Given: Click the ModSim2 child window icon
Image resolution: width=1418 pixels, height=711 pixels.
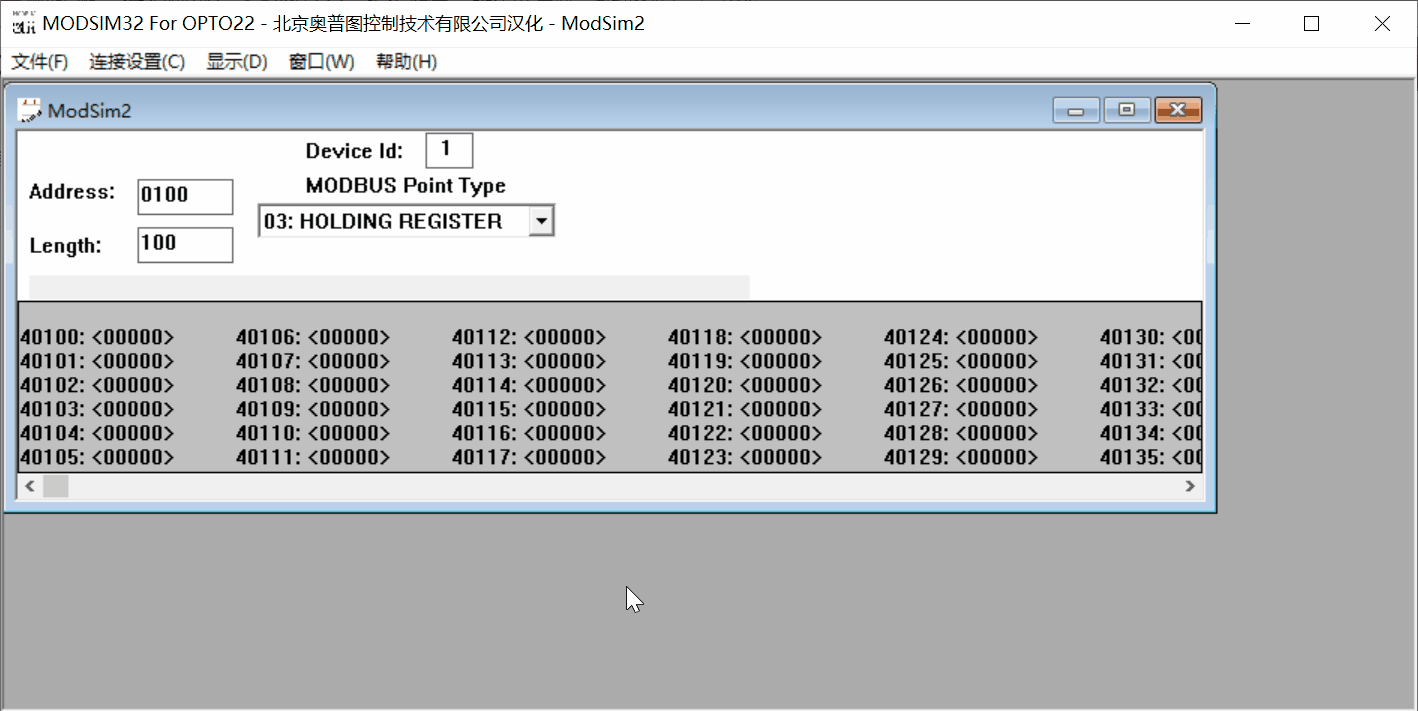Looking at the screenshot, I should (x=28, y=109).
